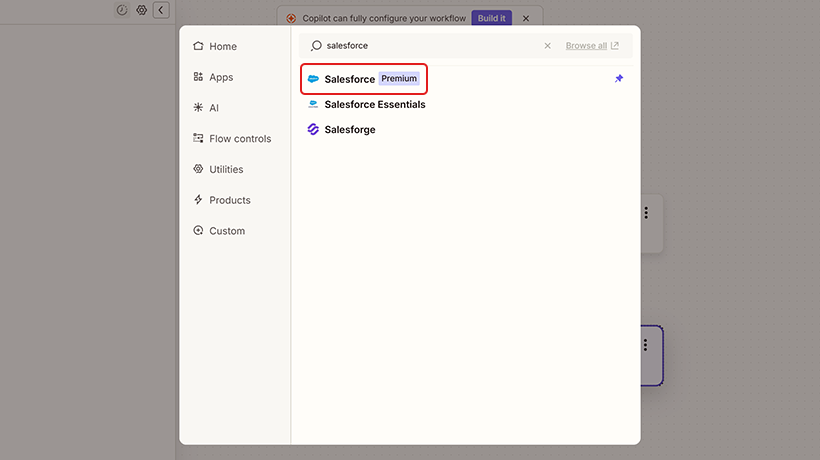Click into the salesforce search input
820x460 pixels.
pyautogui.click(x=430, y=46)
